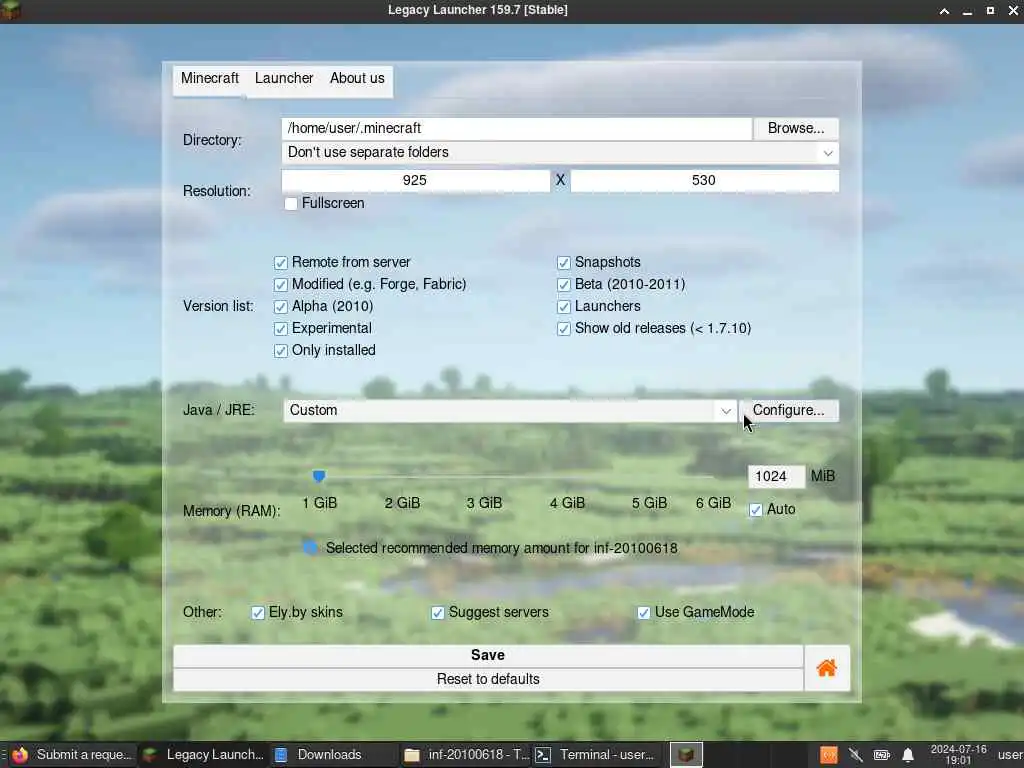Select the Minecraft tab
Viewport: 1024px width, 768px height.
210,78
